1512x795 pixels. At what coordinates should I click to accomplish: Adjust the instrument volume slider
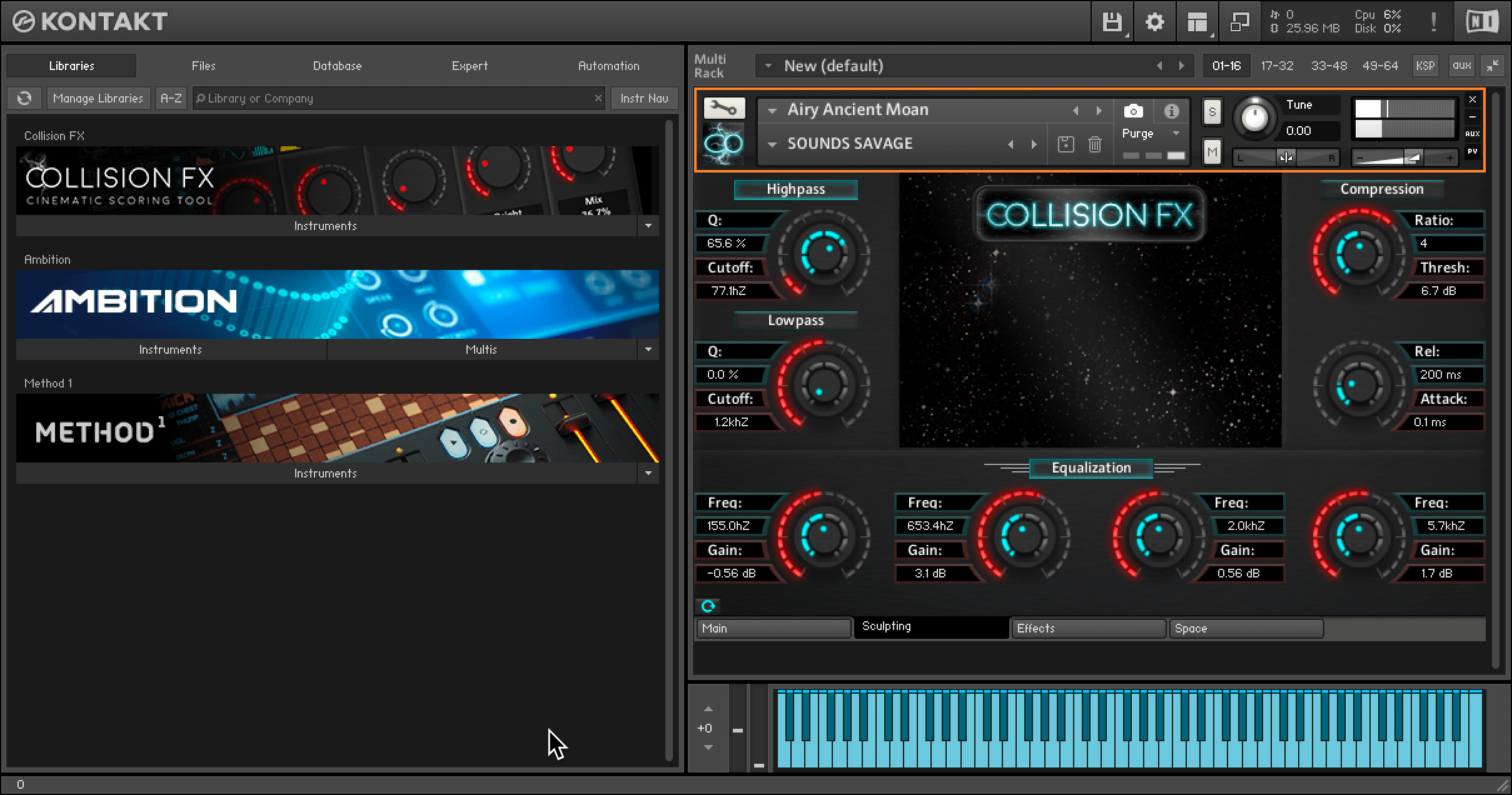(1405, 157)
